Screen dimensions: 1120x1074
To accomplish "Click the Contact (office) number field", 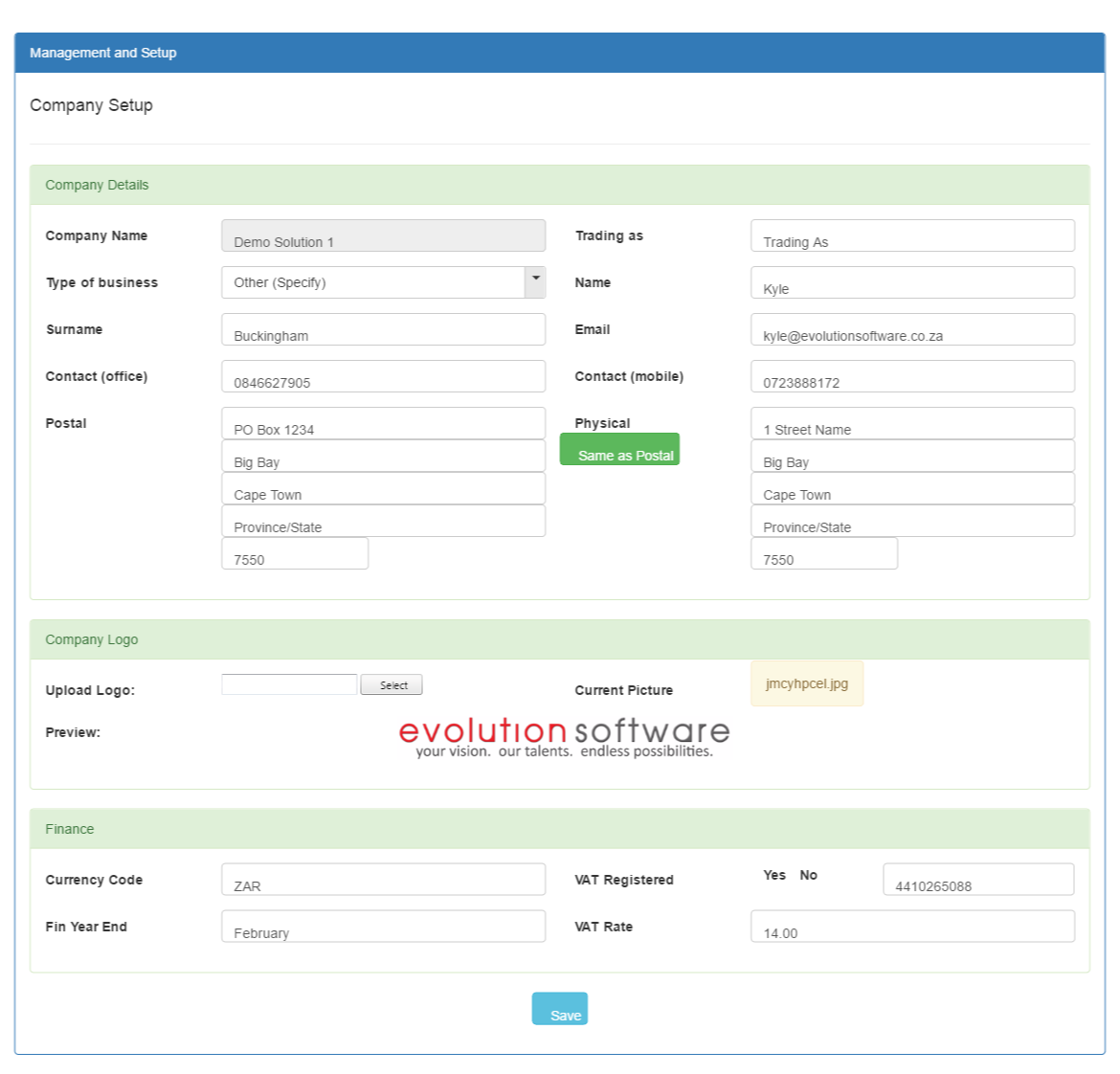I will point(384,376).
